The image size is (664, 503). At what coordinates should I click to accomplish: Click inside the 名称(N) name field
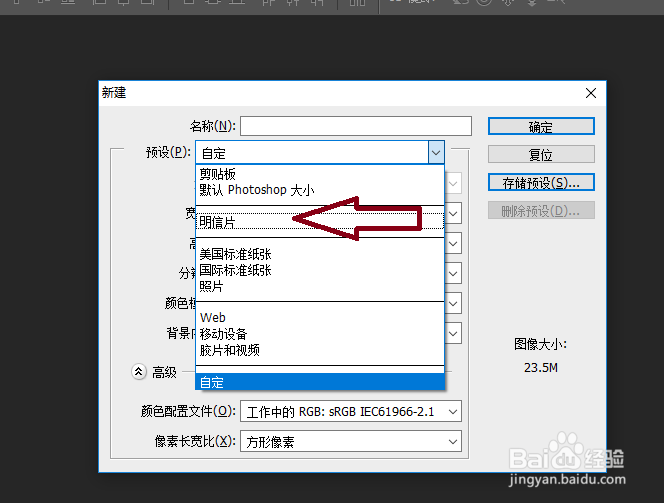coord(356,126)
